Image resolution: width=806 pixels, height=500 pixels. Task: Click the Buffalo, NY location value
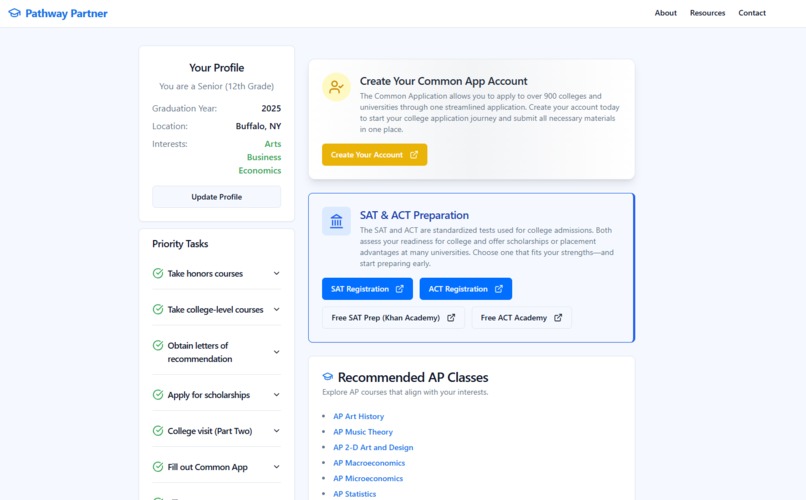coord(258,126)
